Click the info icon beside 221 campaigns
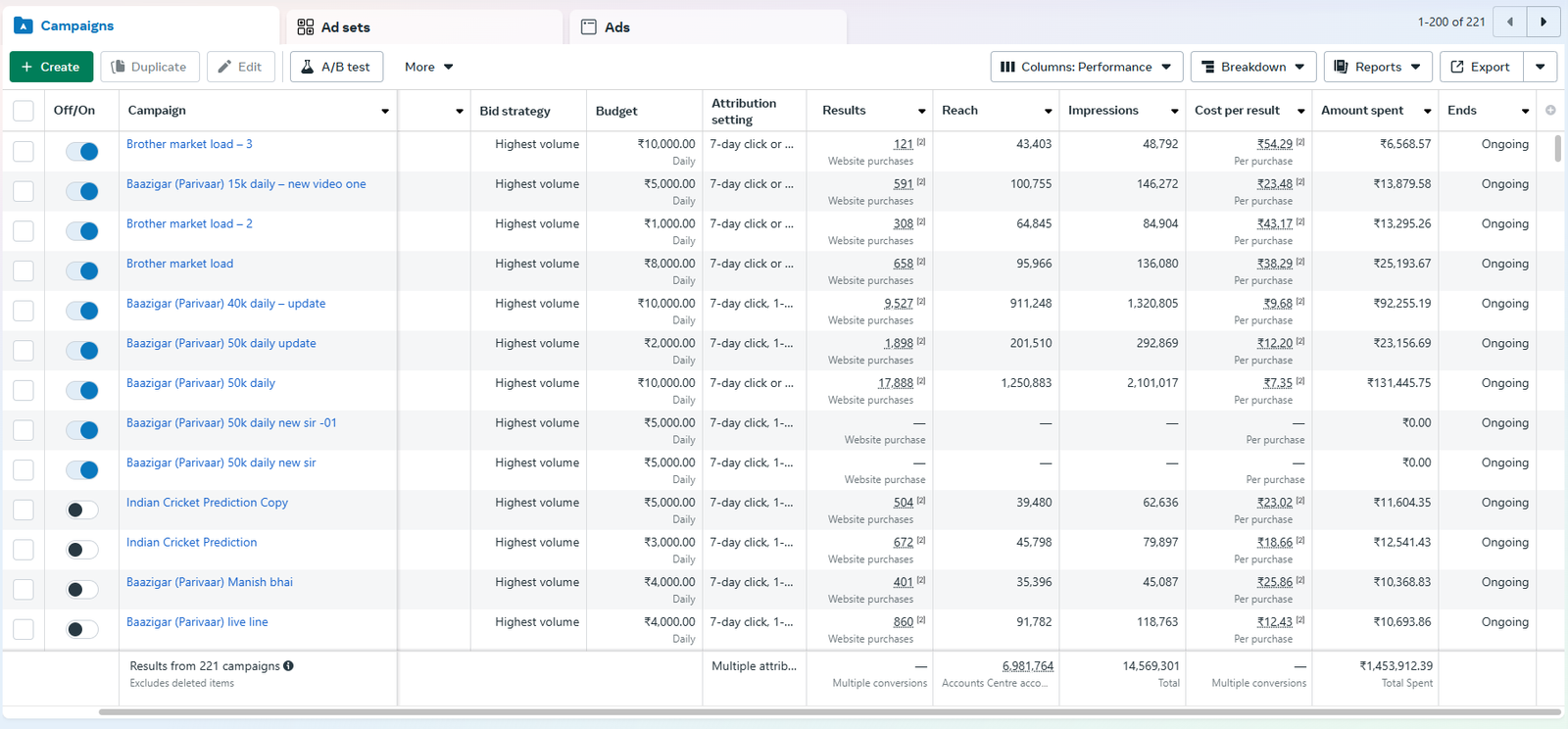The height and width of the screenshot is (729, 1568). point(288,666)
